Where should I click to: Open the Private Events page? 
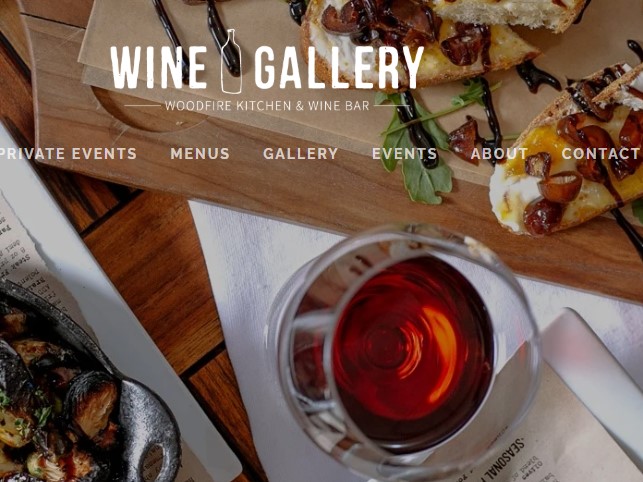[68, 154]
